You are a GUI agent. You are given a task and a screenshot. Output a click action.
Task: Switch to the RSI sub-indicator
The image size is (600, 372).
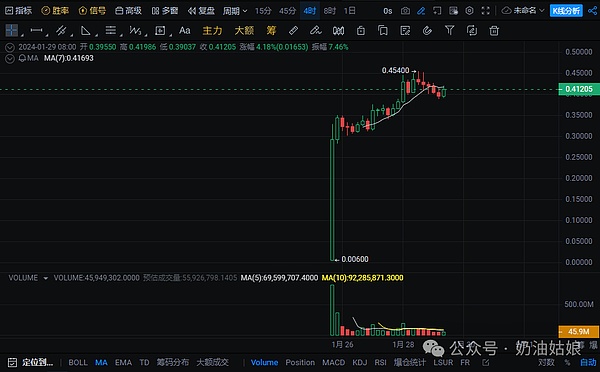tap(380, 362)
